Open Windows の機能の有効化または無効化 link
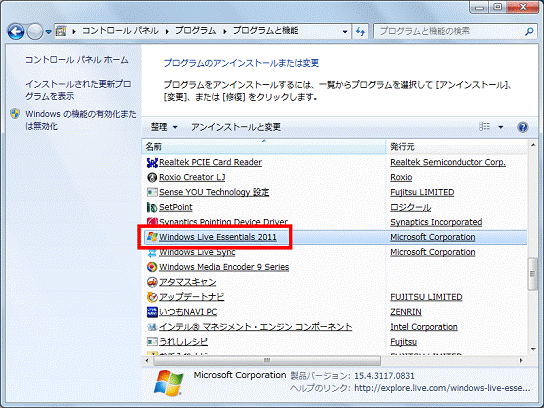Screen dimensions: 544x408 point(80,120)
